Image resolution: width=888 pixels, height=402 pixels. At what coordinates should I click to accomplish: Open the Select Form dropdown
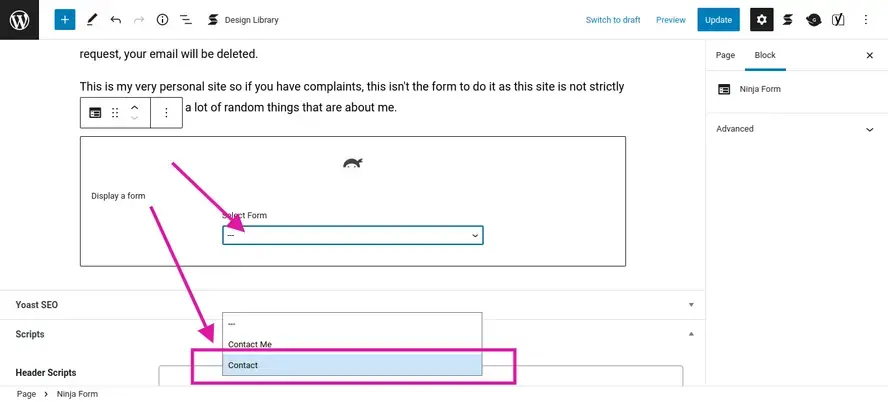pyautogui.click(x=352, y=235)
